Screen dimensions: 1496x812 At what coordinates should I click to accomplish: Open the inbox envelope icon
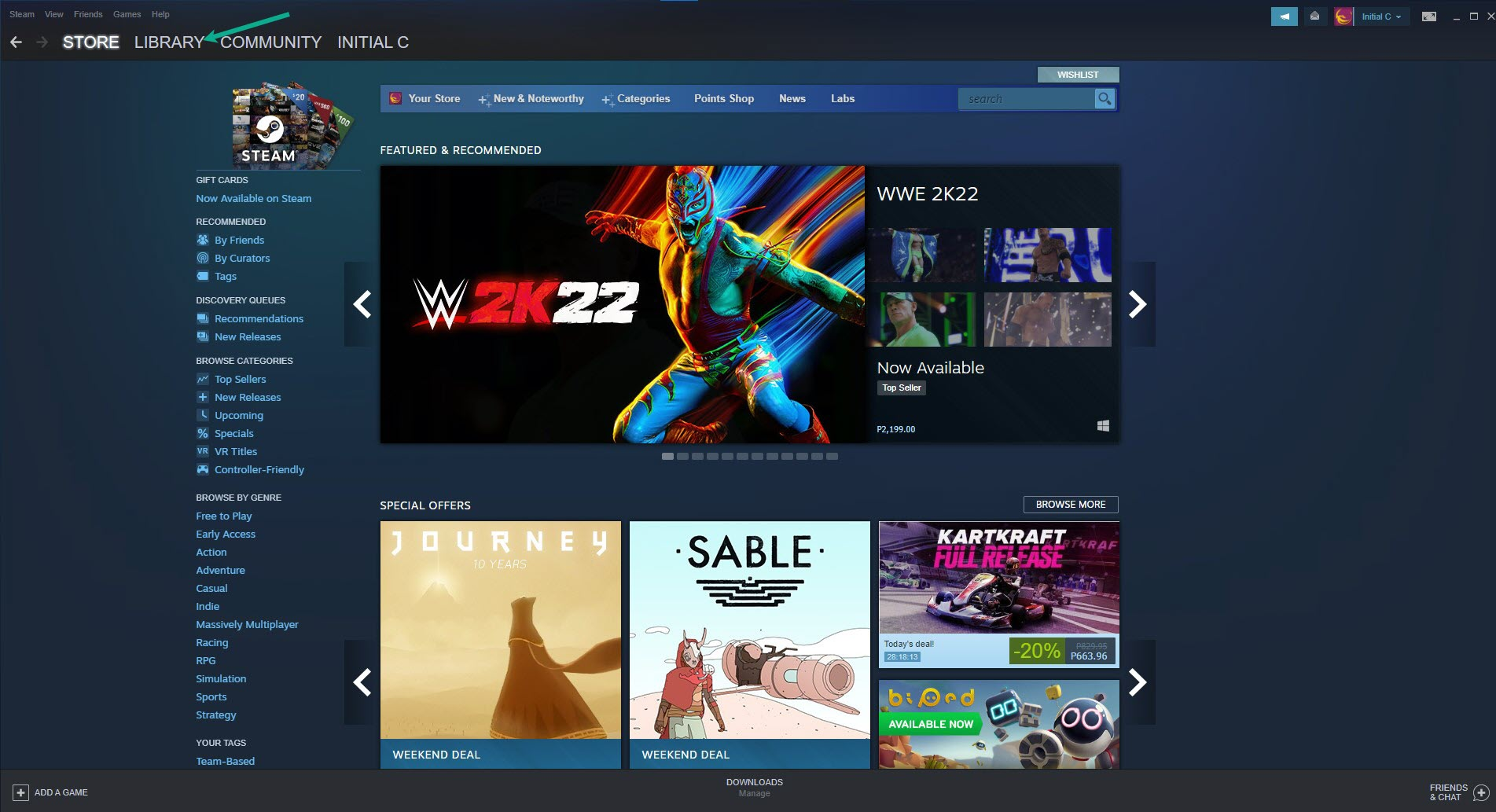point(1314,17)
